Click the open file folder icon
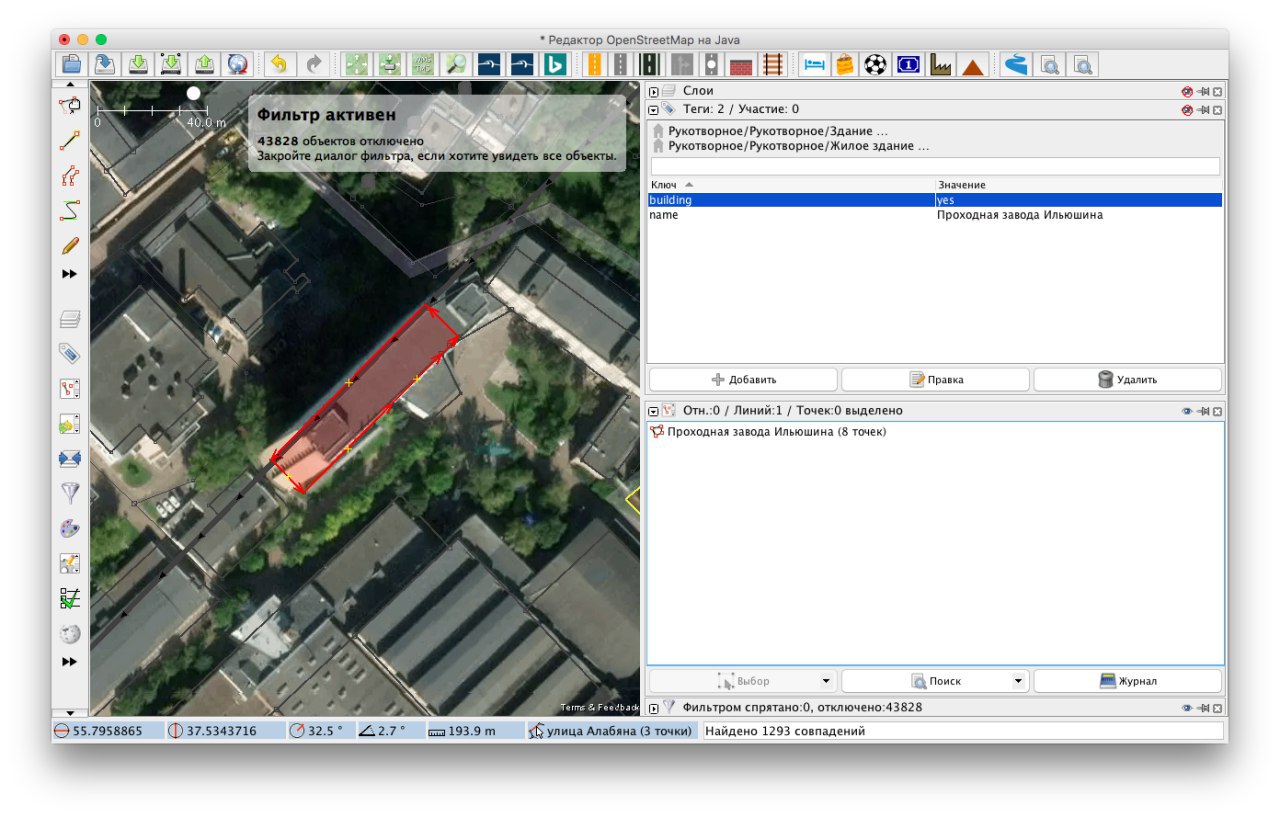The height and width of the screenshot is (817, 1280). (x=71, y=65)
